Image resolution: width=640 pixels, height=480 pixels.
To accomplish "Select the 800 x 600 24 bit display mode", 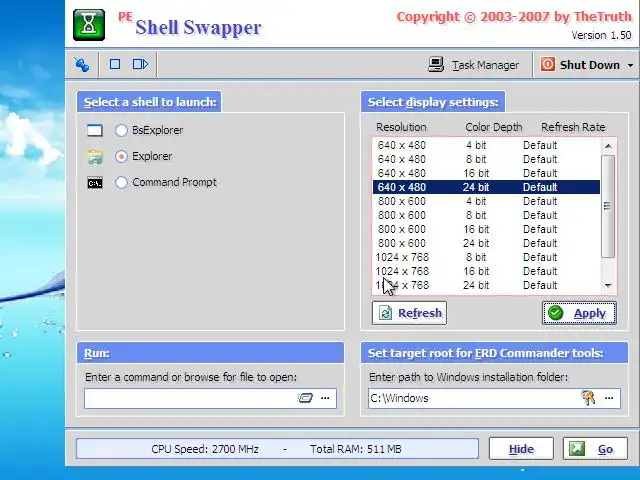I will pos(486,243).
